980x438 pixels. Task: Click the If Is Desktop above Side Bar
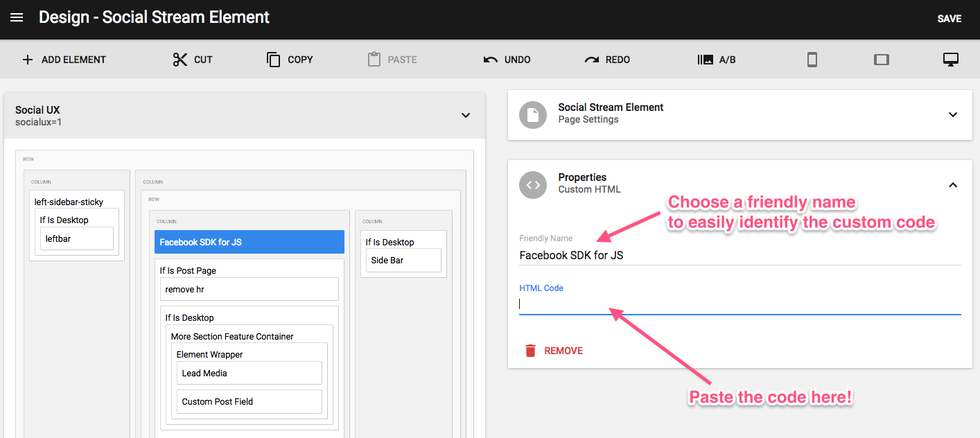pos(390,242)
